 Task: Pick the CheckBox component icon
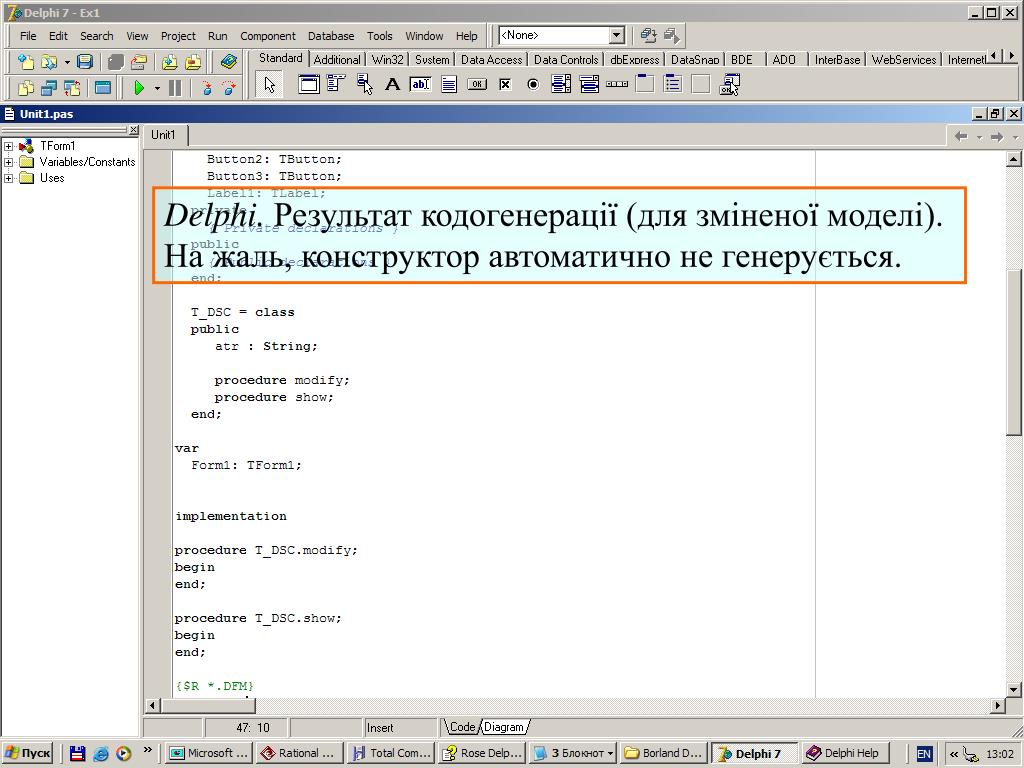[x=505, y=84]
